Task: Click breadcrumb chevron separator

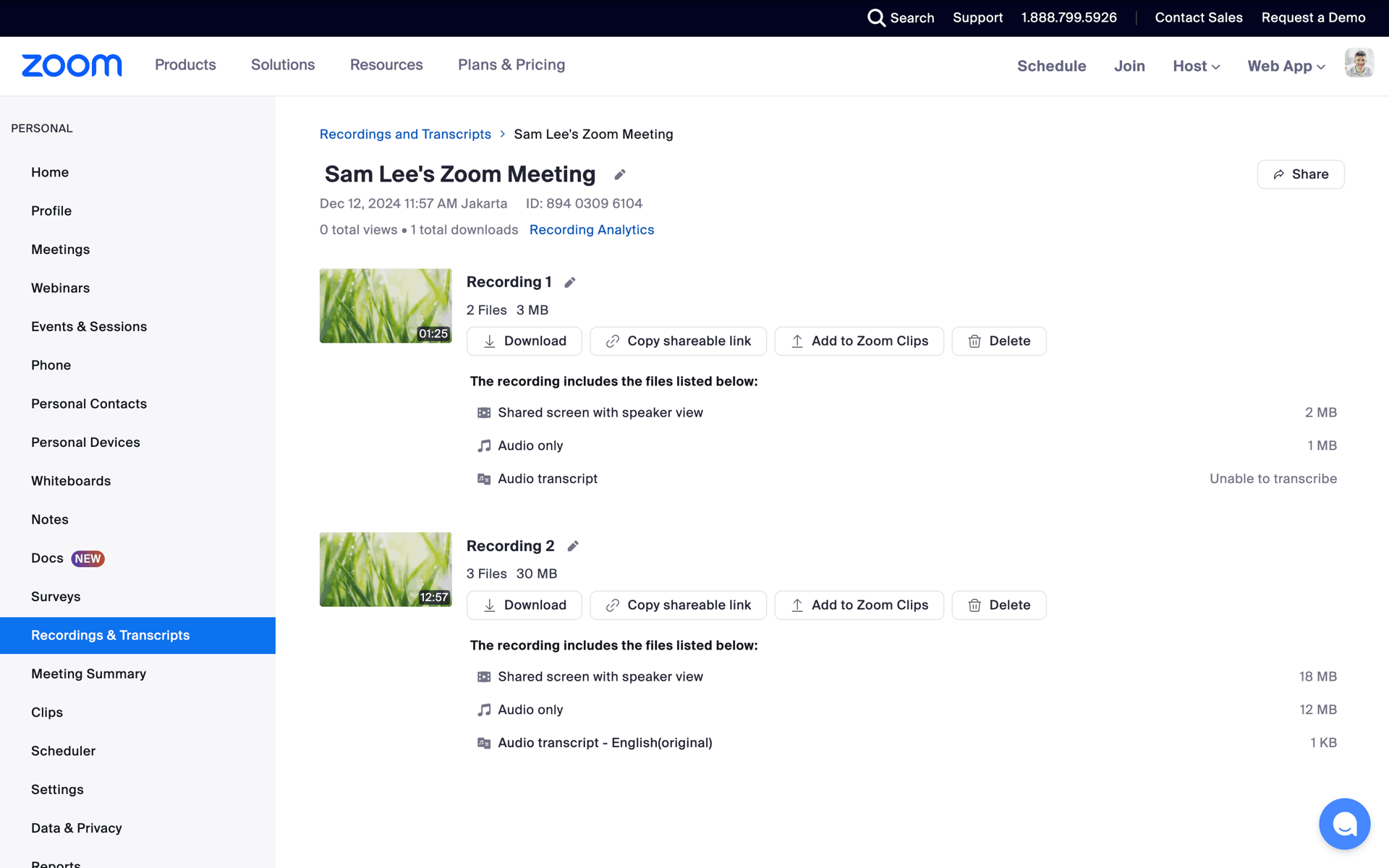Action: (x=502, y=135)
